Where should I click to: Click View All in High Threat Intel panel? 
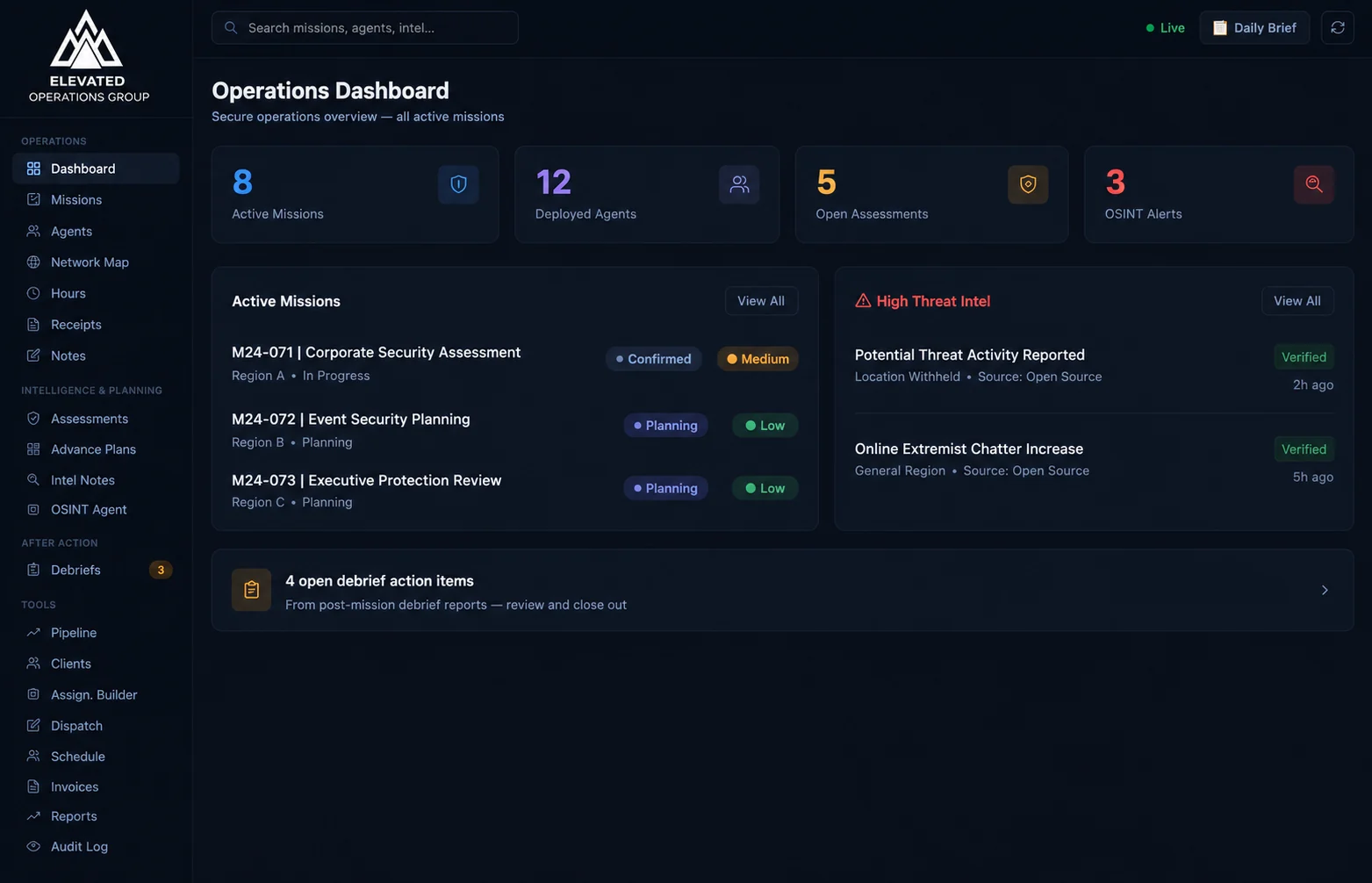pyautogui.click(x=1297, y=301)
